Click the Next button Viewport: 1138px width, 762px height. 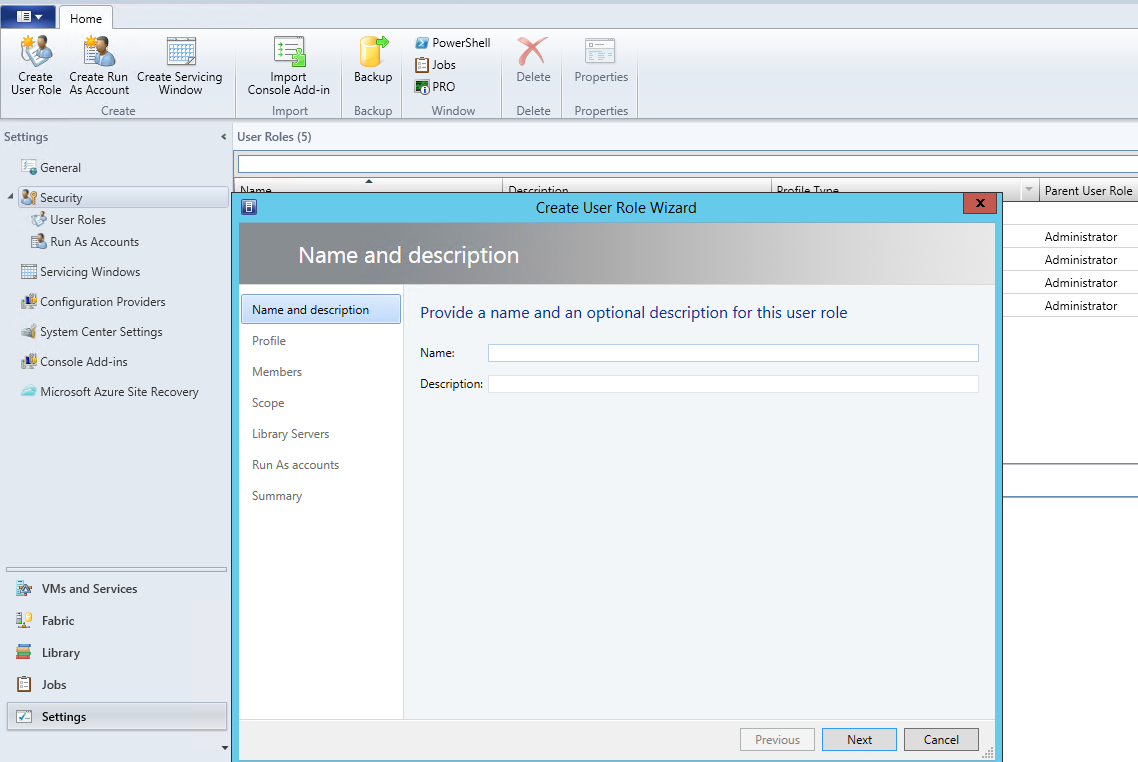pyautogui.click(x=859, y=740)
